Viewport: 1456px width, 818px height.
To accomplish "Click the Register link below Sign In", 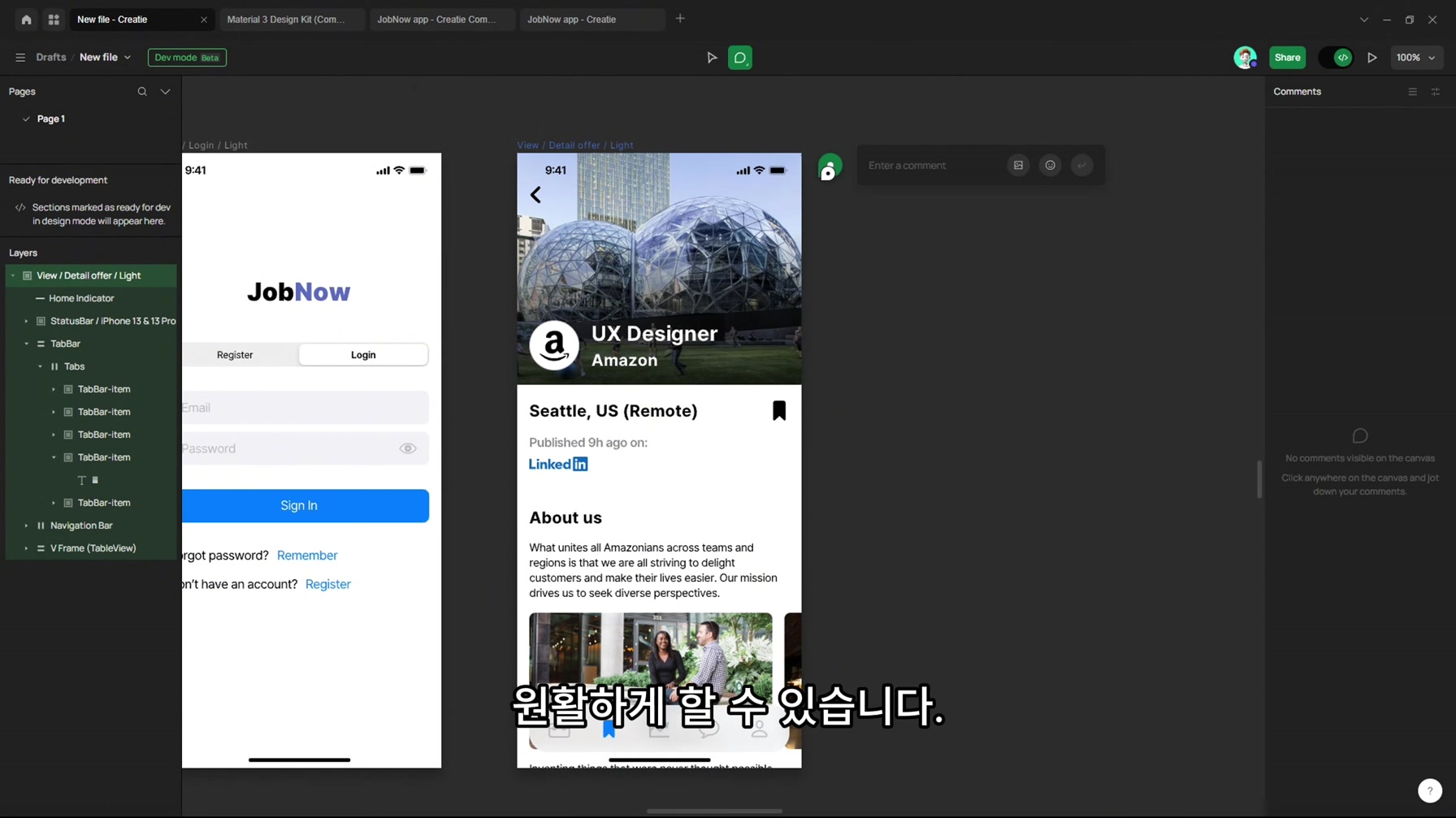I will [x=328, y=585].
